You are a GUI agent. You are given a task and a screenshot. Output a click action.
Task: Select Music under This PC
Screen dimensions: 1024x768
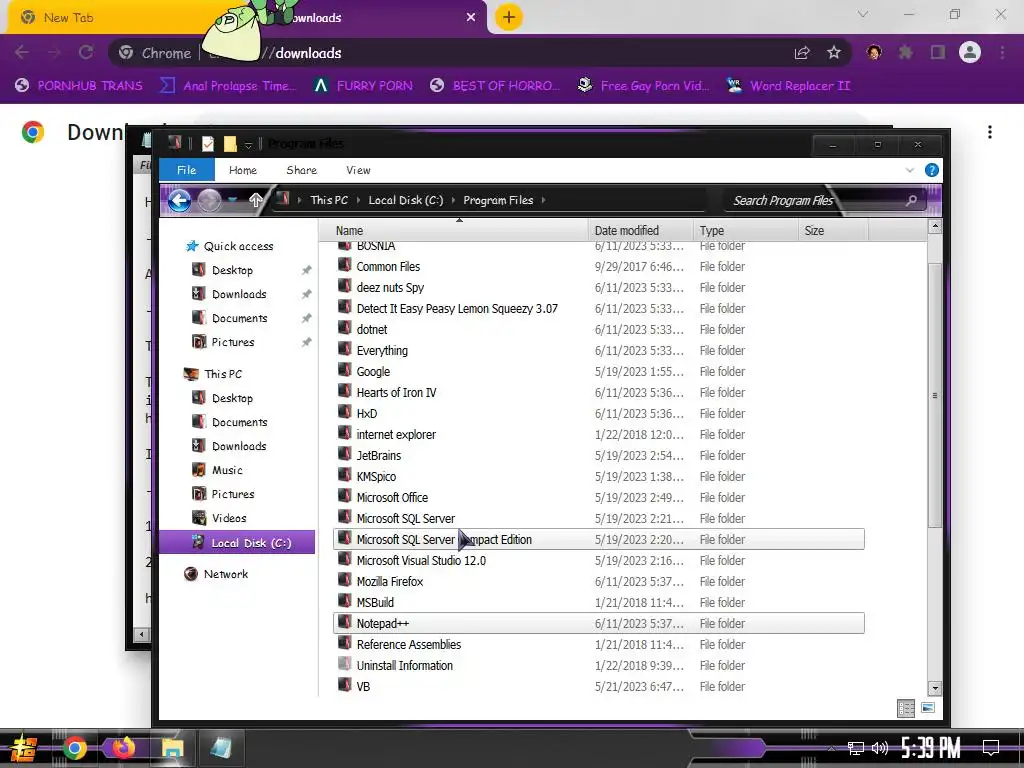[227, 470]
